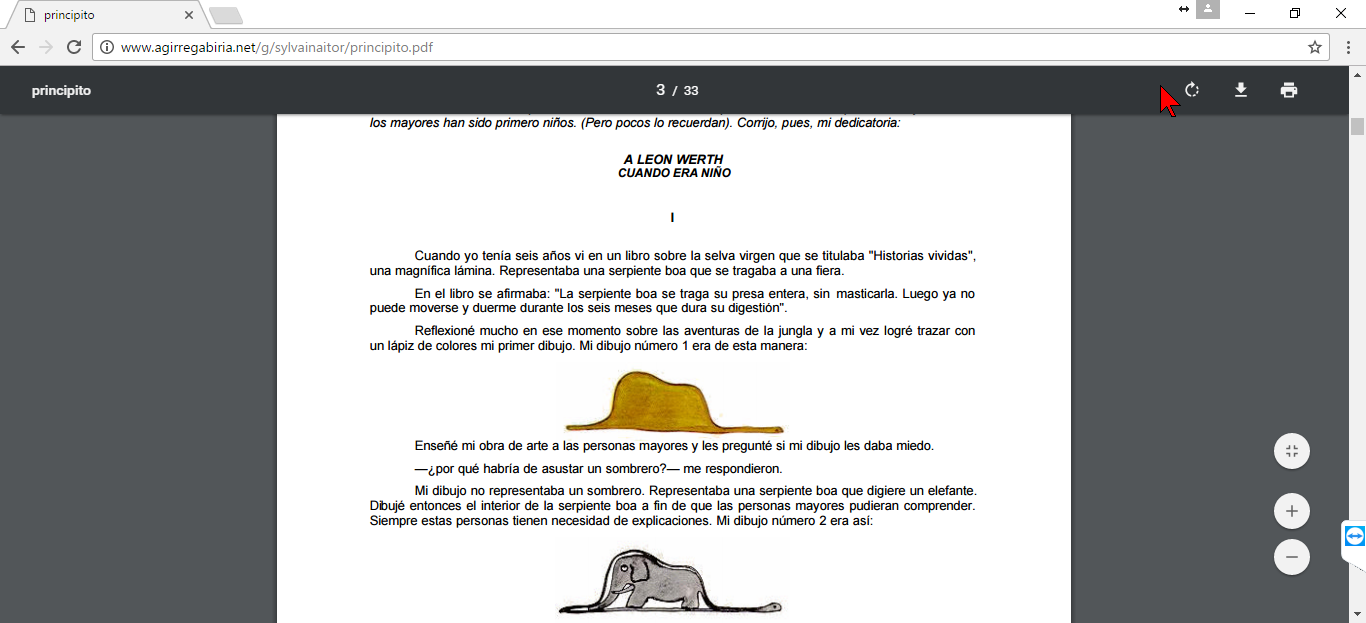
Task: Click the heading 'A LEON WERTH'
Action: click(x=673, y=159)
